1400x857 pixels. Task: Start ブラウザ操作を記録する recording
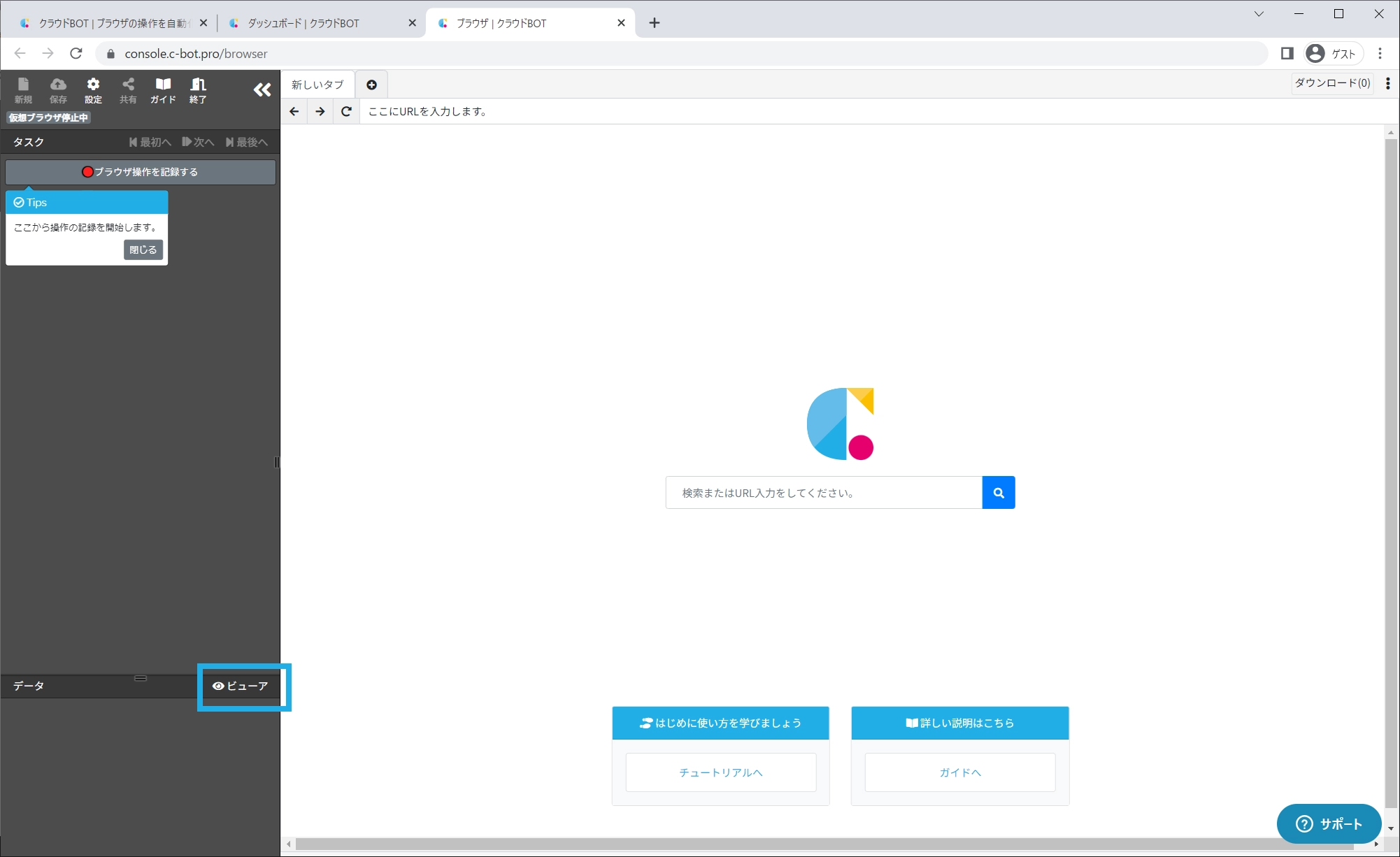coord(141,172)
